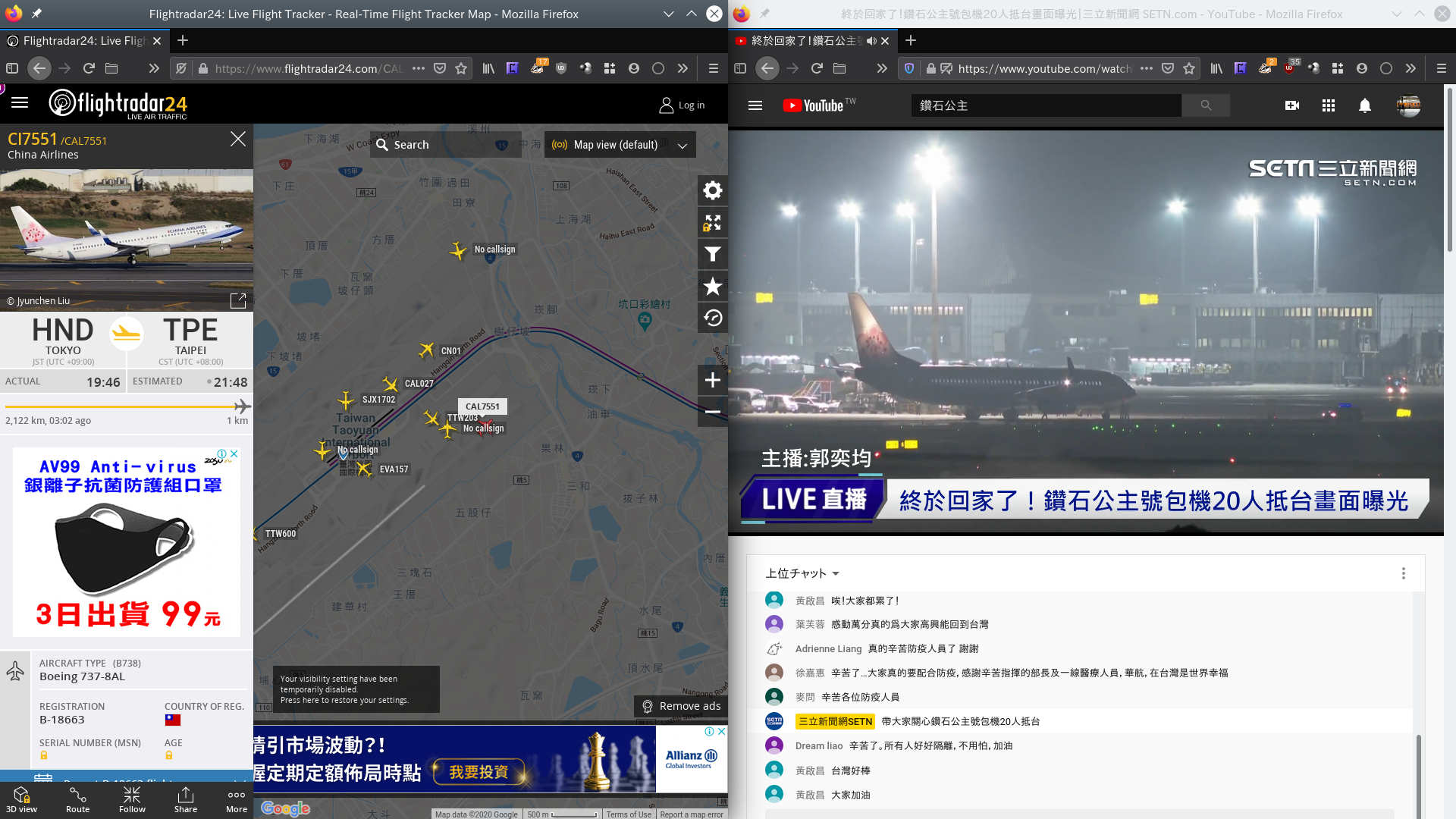Viewport: 1456px width, 819px height.
Task: Select SJX1702 aircraft on map
Action: [x=346, y=400]
